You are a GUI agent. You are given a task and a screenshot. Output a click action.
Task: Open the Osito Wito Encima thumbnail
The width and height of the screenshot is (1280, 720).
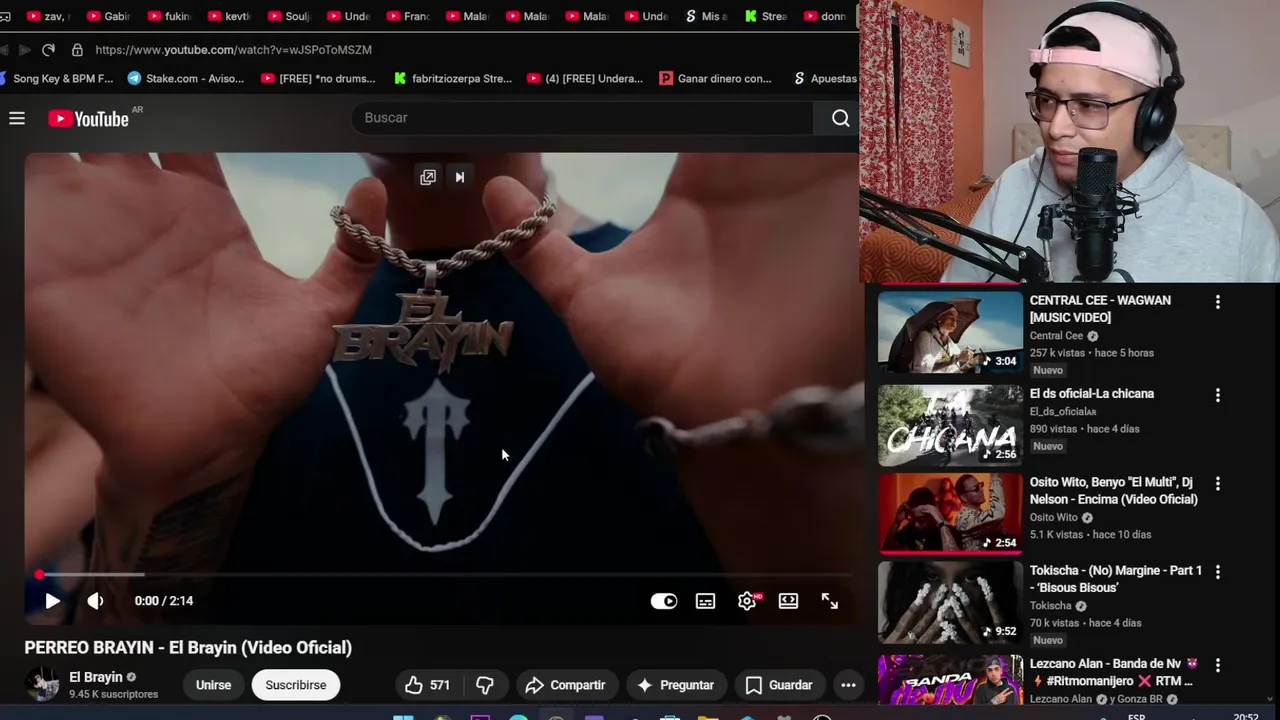click(950, 513)
